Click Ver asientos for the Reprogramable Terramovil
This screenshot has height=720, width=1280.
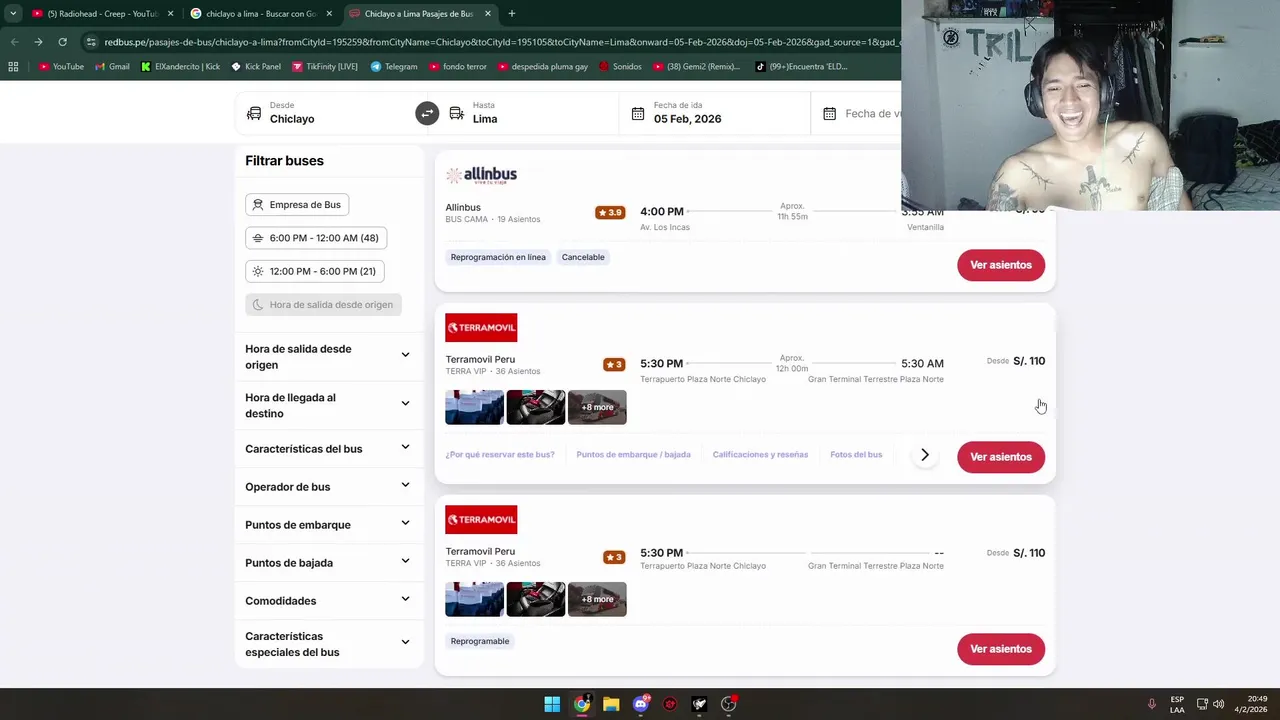point(1001,649)
